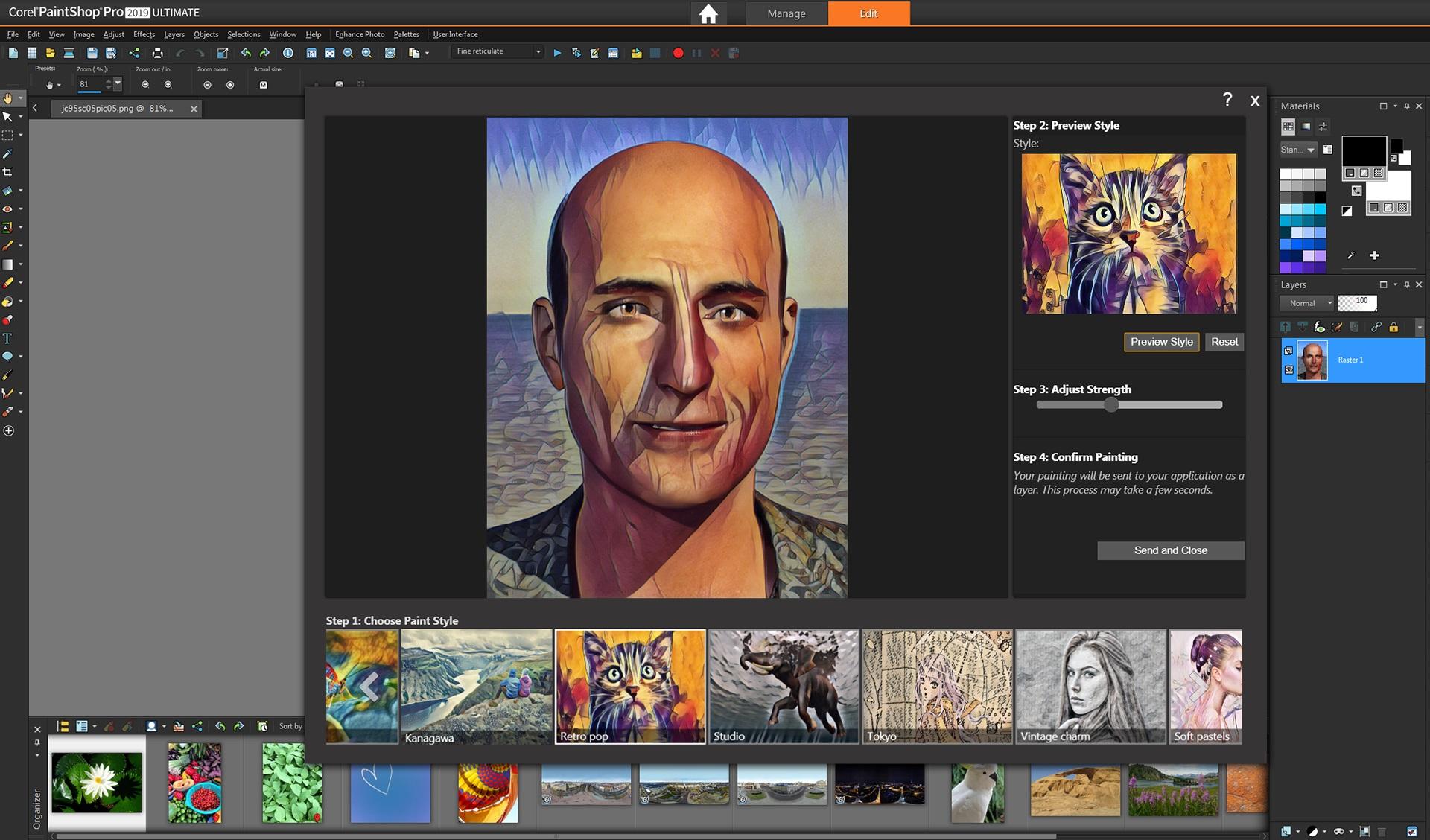Select the Text tool

click(x=7, y=338)
